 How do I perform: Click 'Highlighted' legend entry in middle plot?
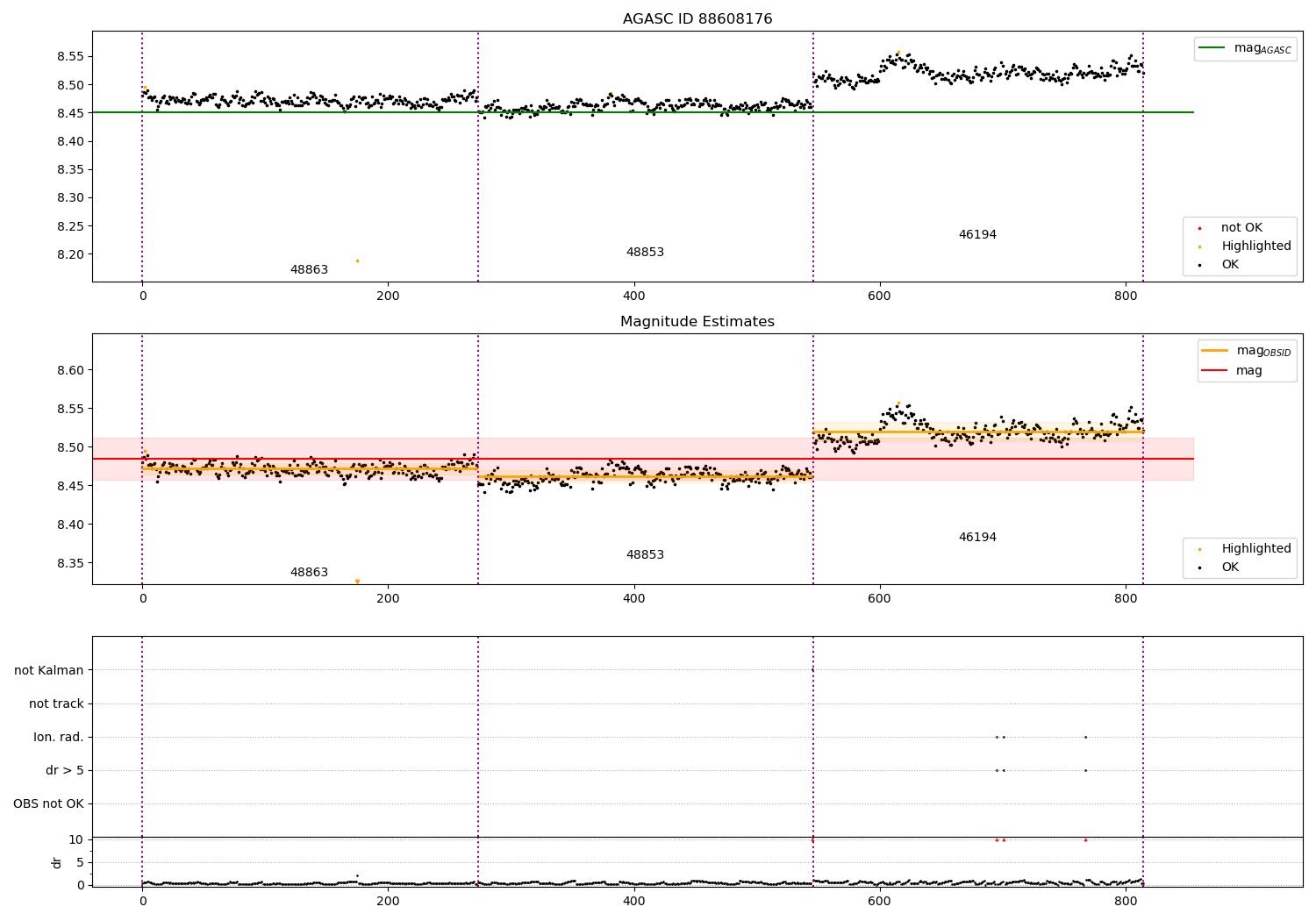pyautogui.click(x=1244, y=549)
